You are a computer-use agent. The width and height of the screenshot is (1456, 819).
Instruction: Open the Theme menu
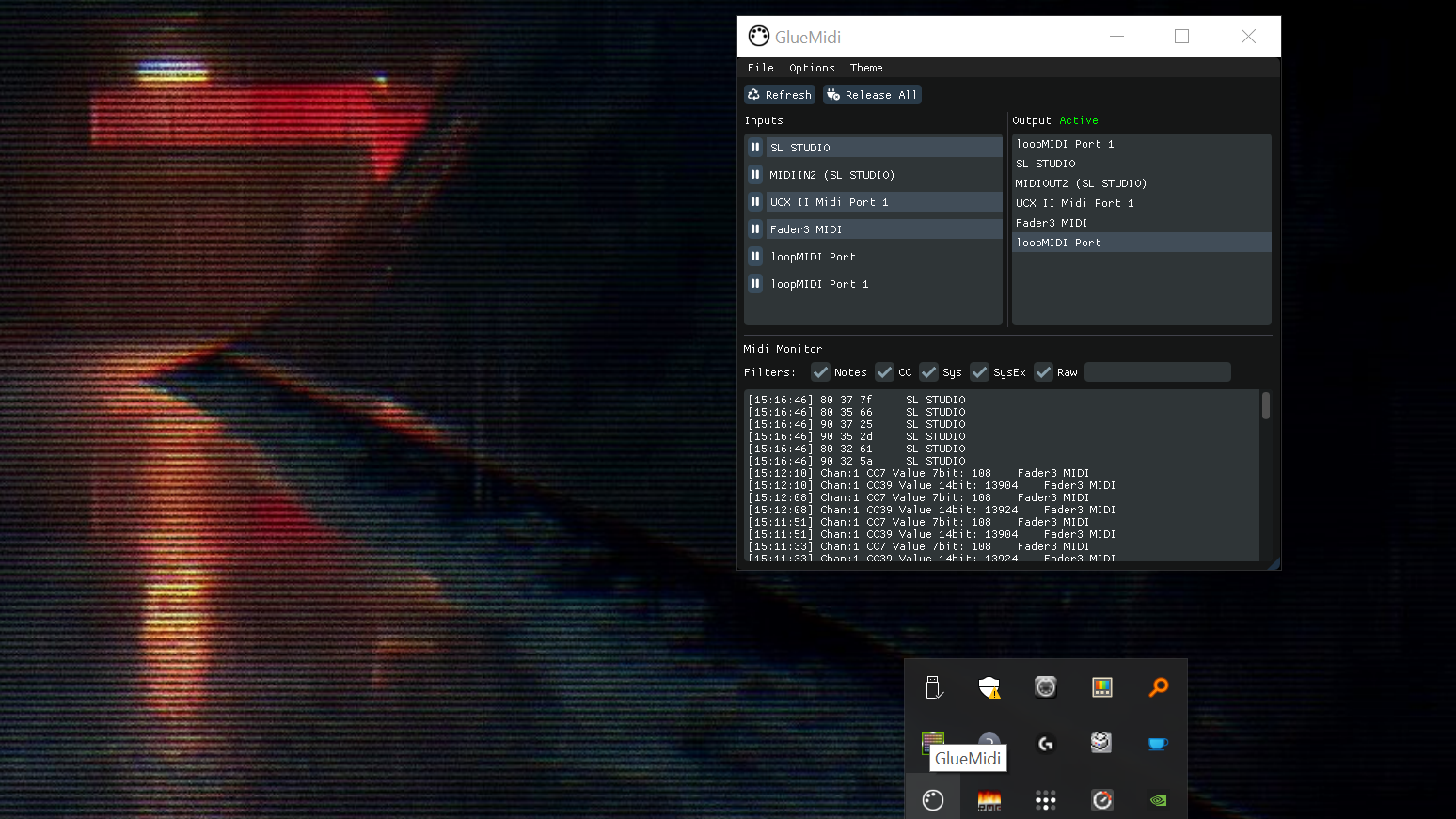click(866, 68)
